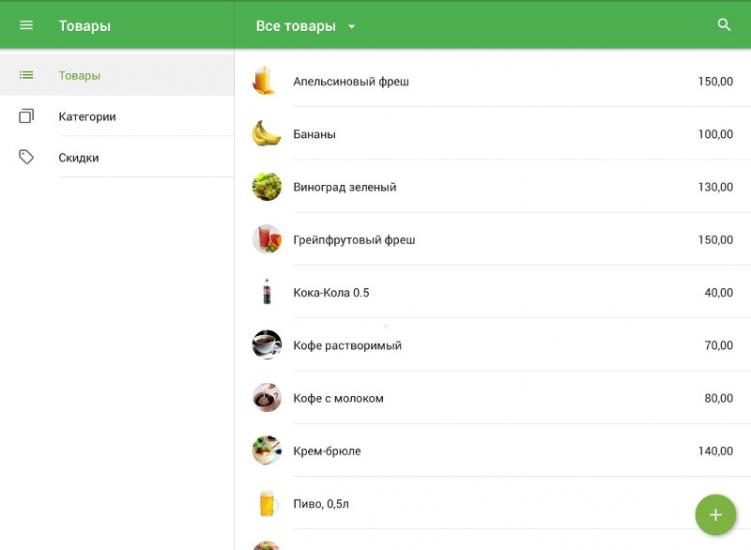Open the Грейпфрутовый фреш item
The height and width of the screenshot is (550, 751).
(x=492, y=240)
